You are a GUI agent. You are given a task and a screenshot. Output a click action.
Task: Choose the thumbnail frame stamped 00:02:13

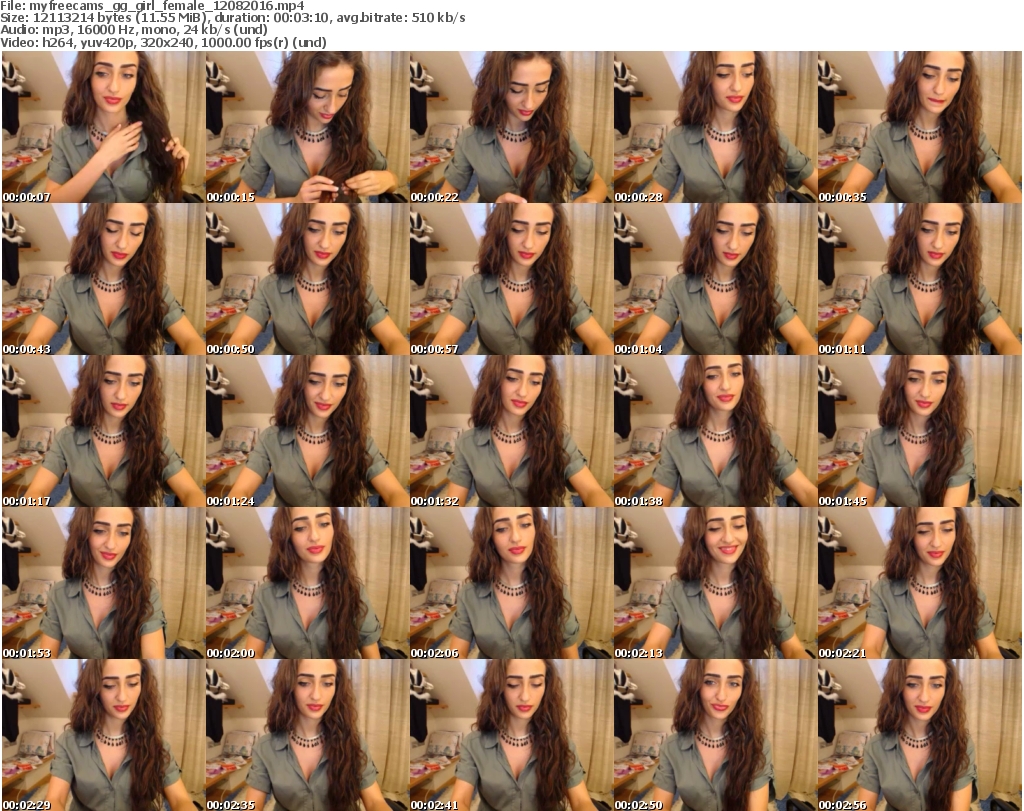point(715,583)
